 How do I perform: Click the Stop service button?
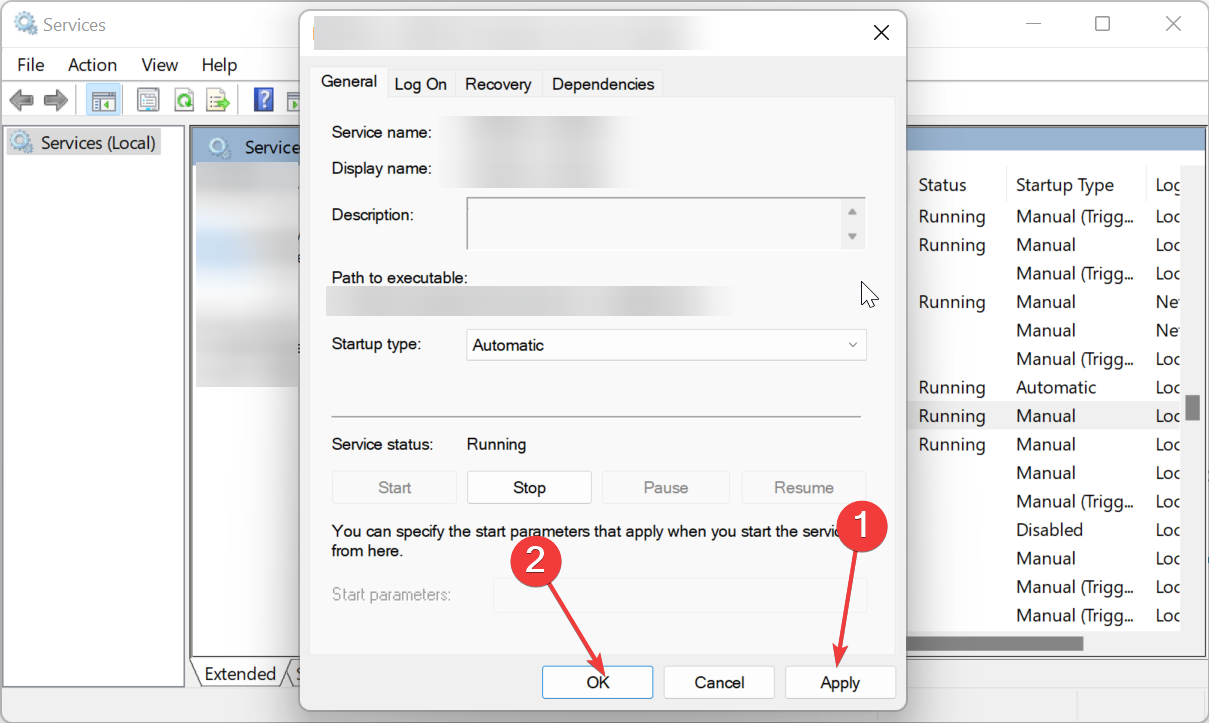529,488
